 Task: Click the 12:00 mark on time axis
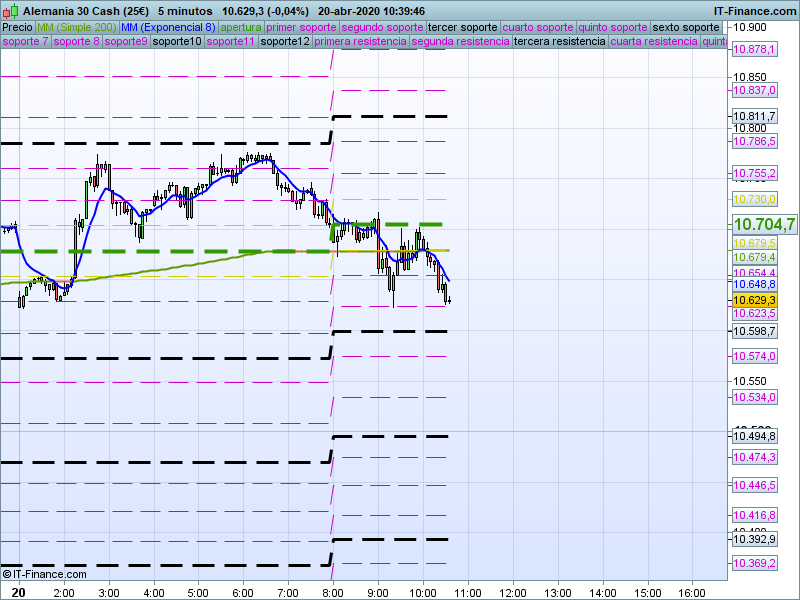click(513, 593)
